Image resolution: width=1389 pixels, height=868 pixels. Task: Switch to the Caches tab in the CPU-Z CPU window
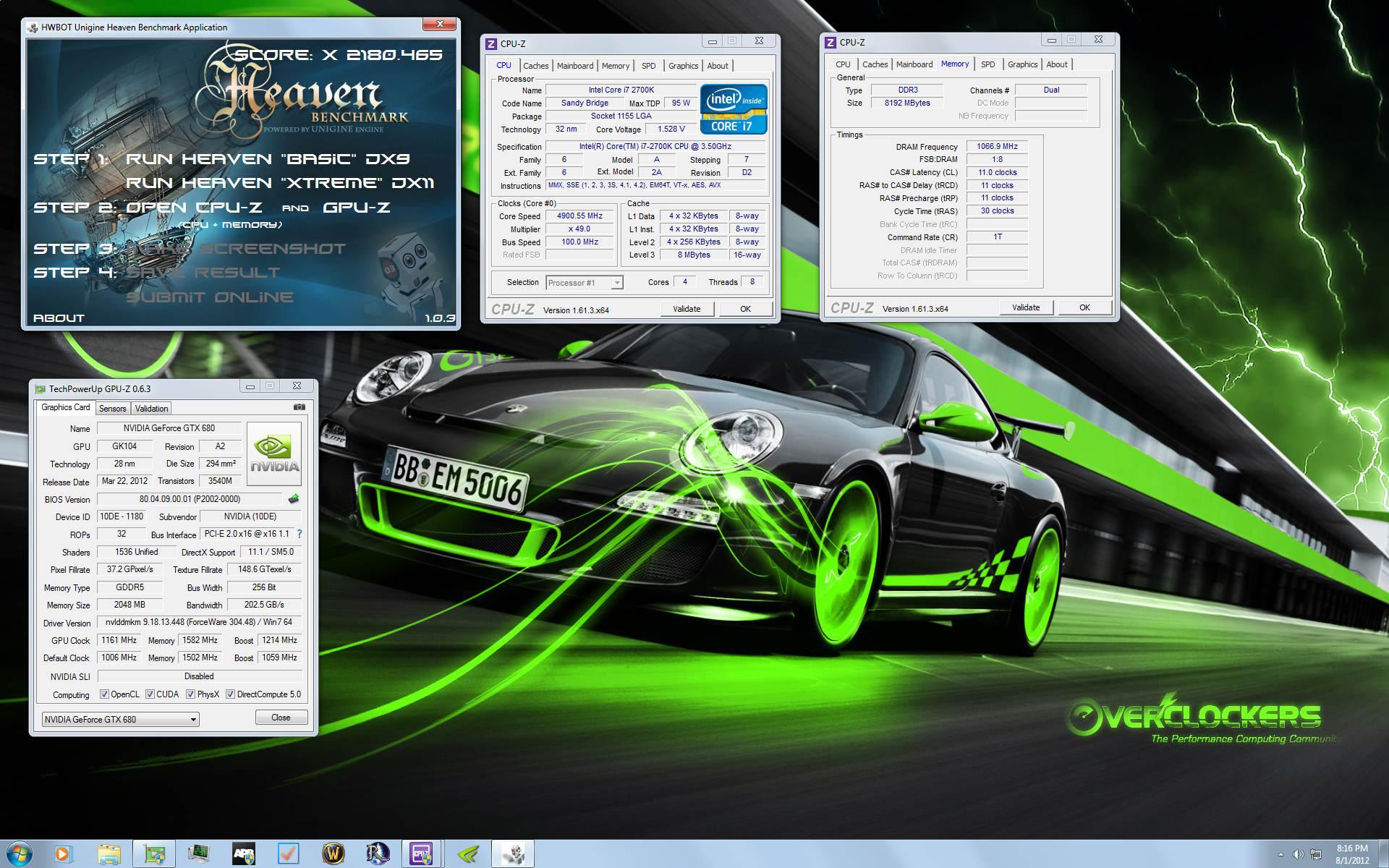[x=535, y=66]
